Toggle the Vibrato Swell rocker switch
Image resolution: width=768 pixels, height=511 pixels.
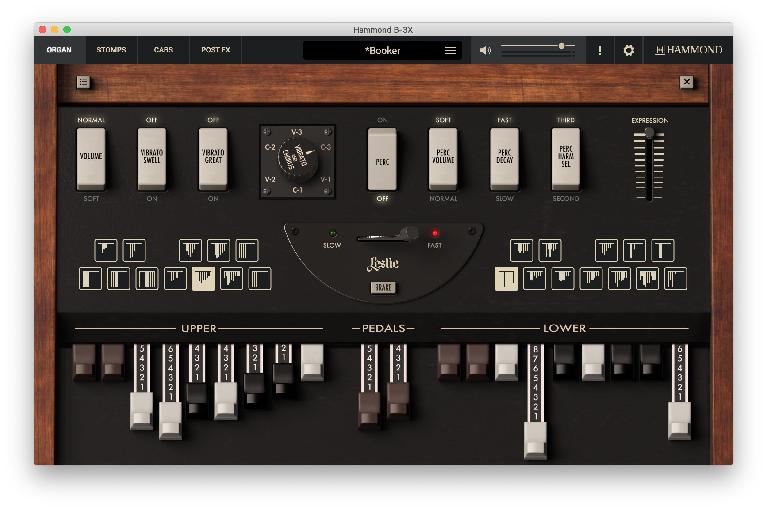[152, 158]
